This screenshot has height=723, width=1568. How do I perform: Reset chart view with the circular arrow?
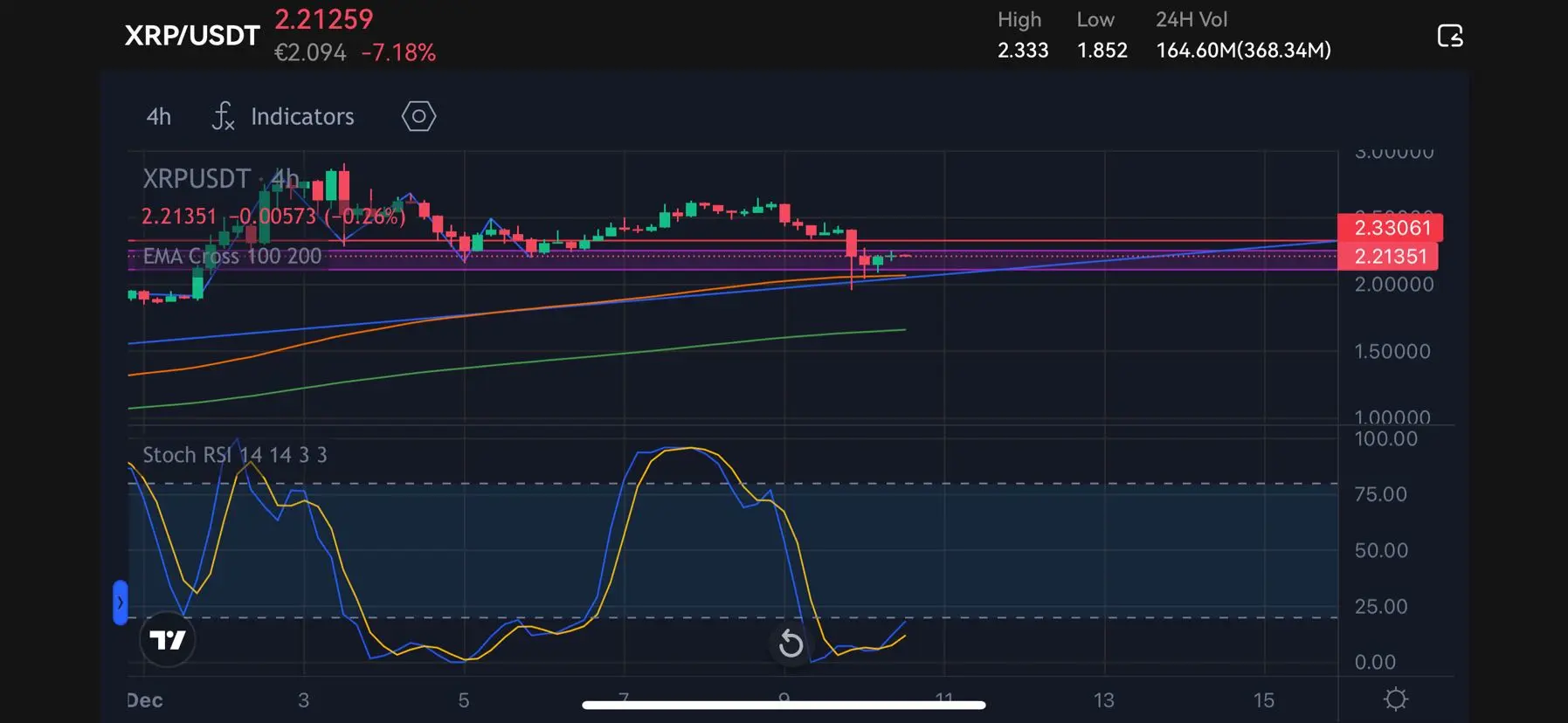pos(791,644)
